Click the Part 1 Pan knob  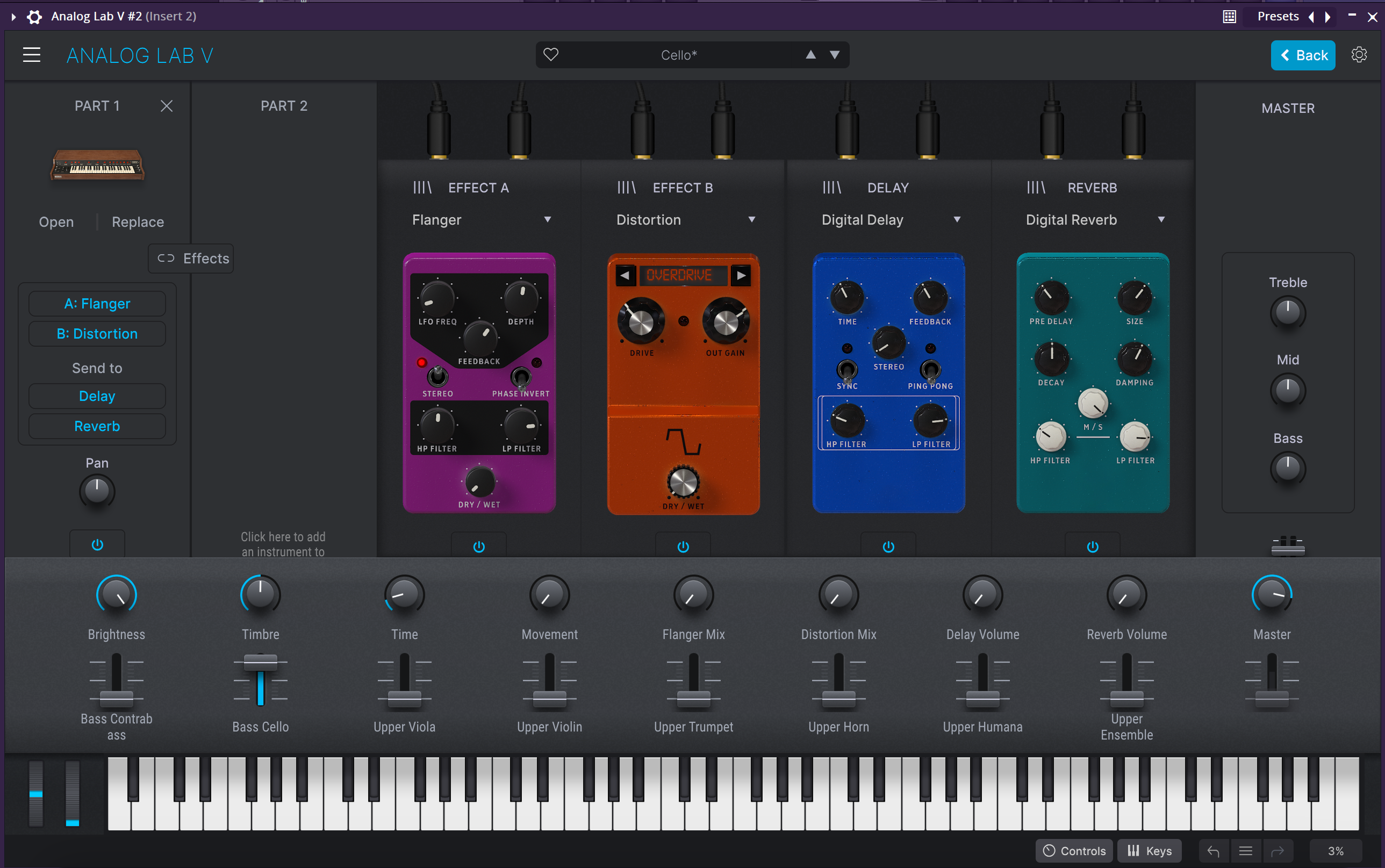pos(97,491)
